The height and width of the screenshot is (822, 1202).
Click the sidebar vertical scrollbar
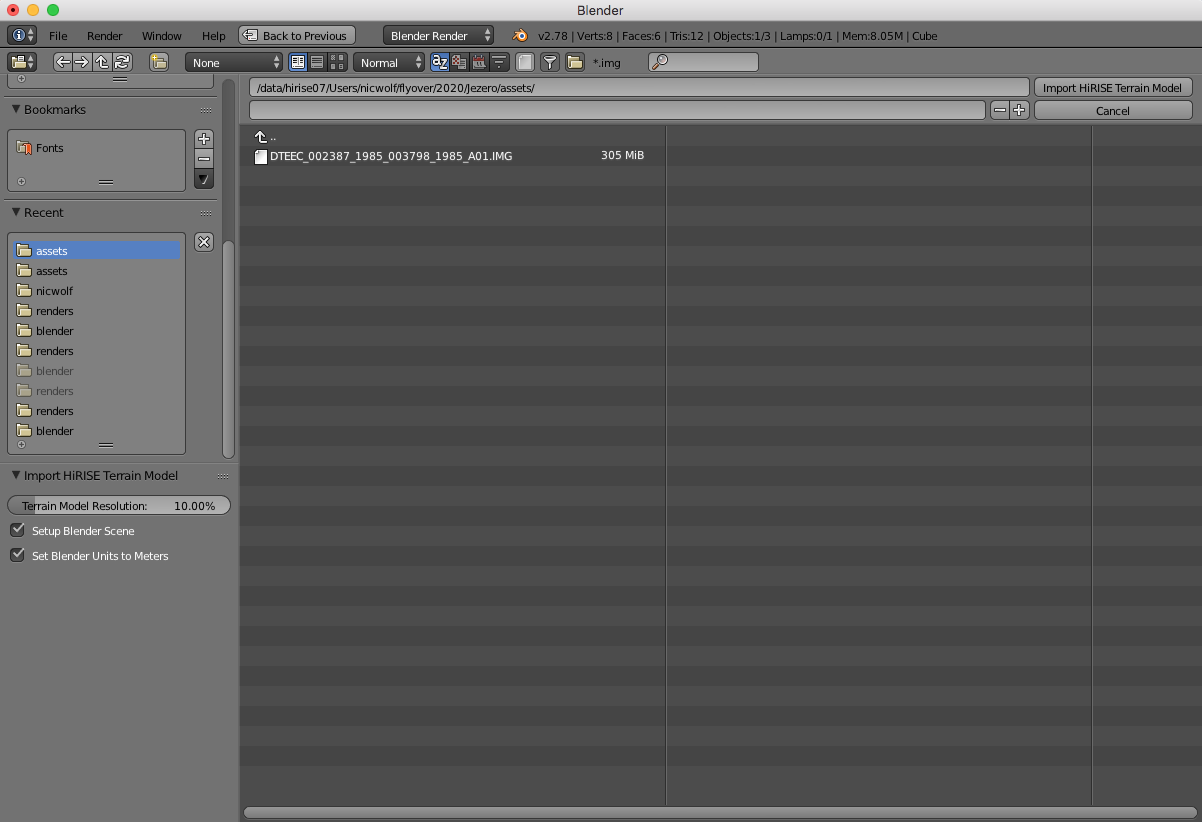228,349
